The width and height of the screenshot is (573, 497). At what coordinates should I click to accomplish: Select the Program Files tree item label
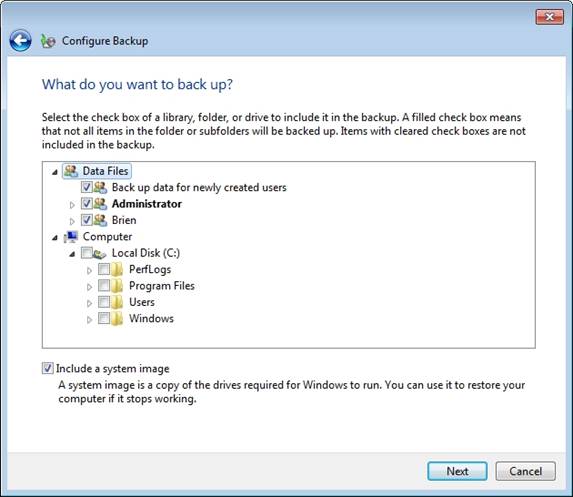(162, 286)
